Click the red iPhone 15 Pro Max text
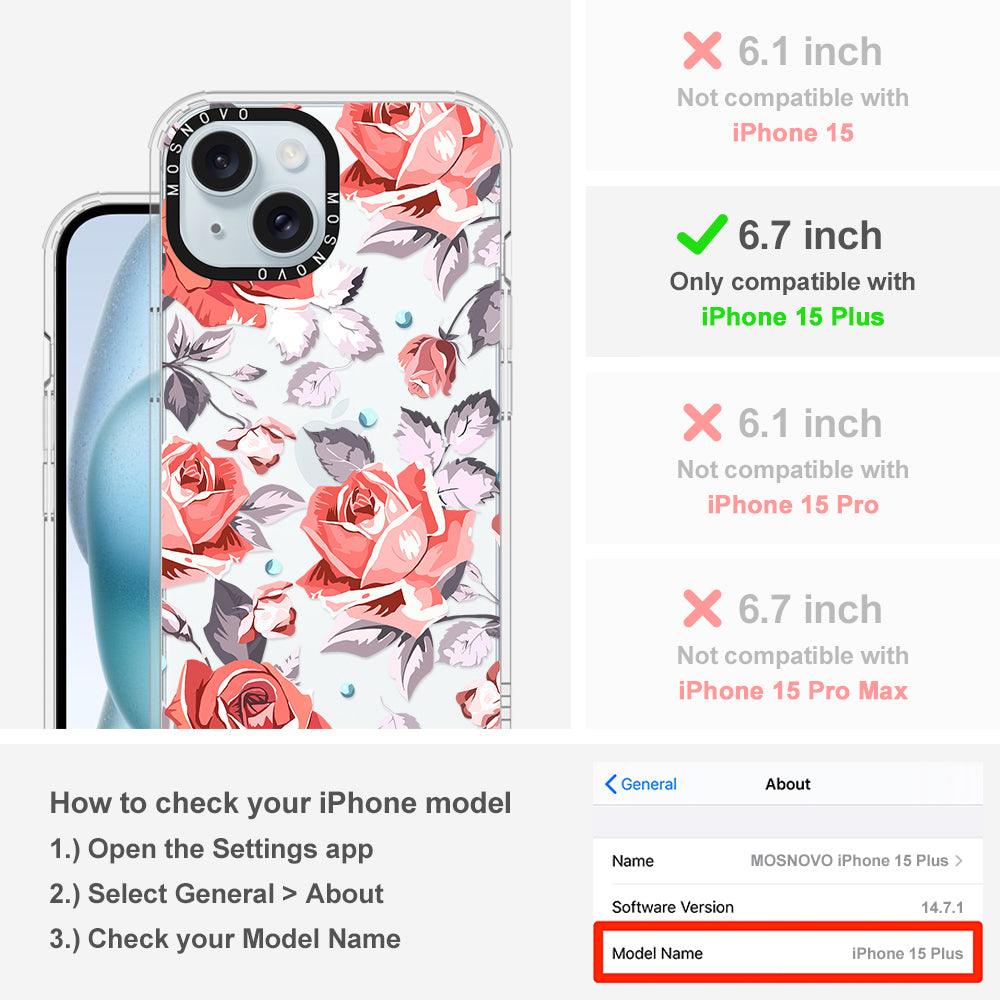This screenshot has height=1000, width=1000. point(793,691)
